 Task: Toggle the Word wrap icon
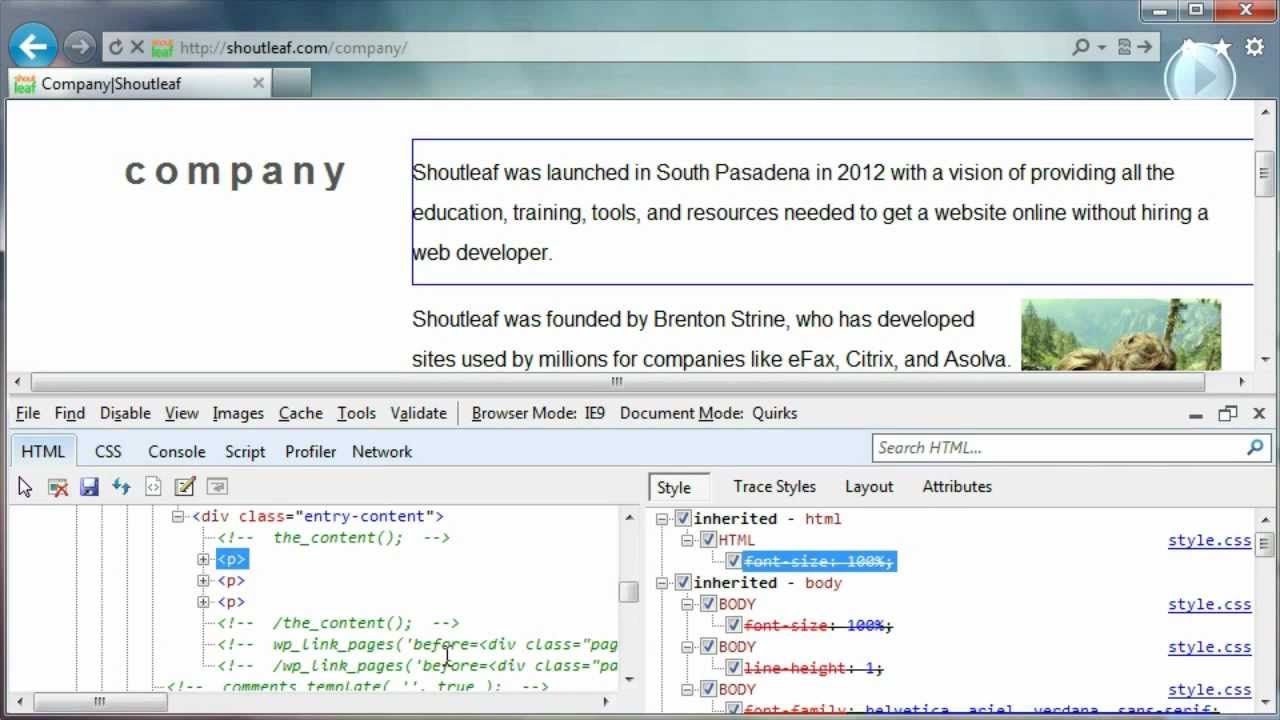217,487
